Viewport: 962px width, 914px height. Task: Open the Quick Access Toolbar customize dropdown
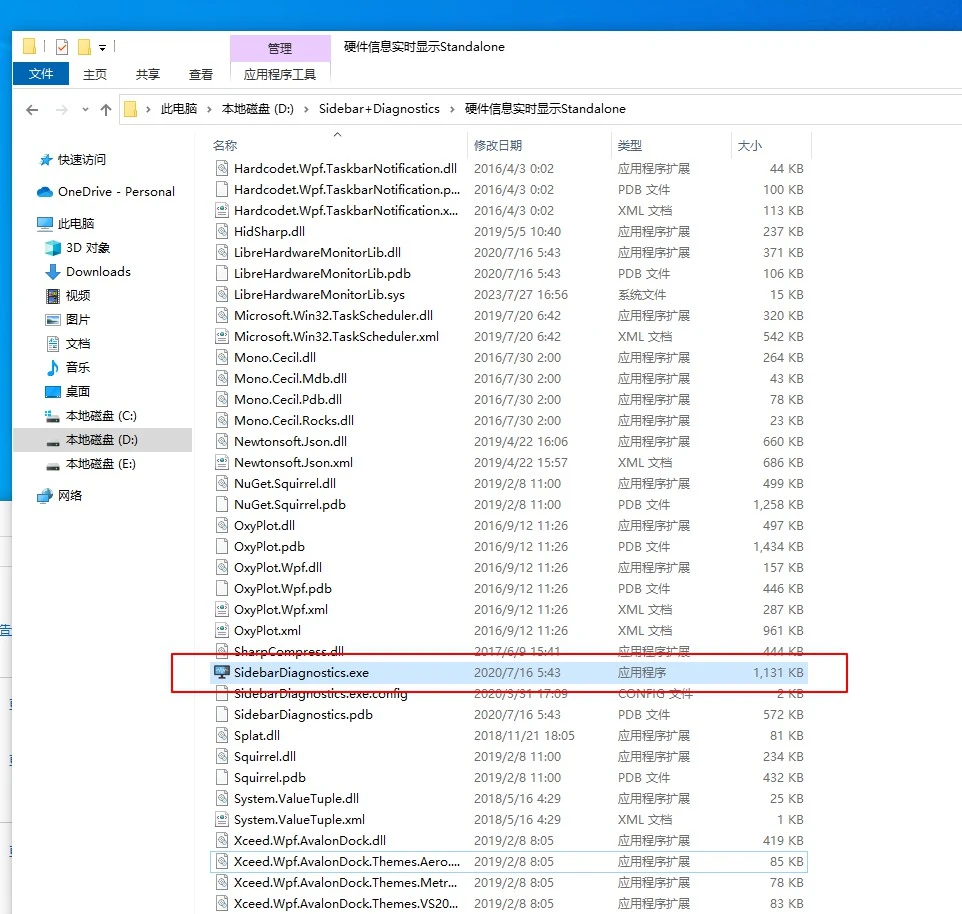pyautogui.click(x=103, y=47)
